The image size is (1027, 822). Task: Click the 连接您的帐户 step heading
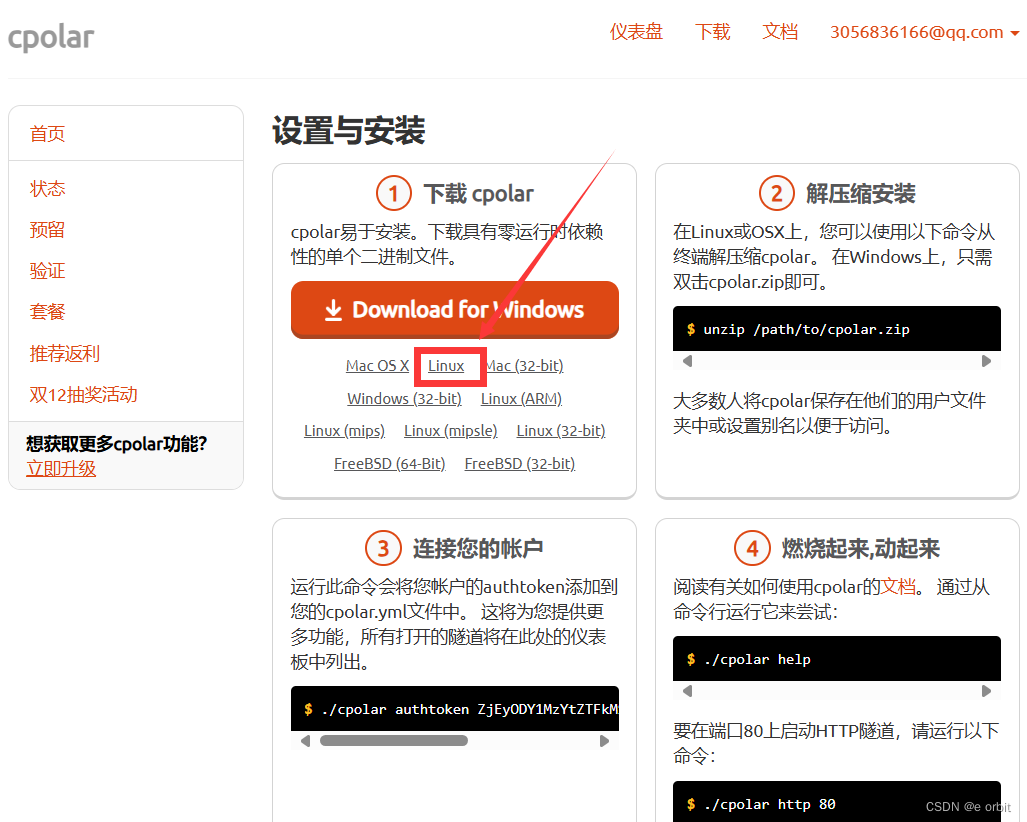(477, 548)
